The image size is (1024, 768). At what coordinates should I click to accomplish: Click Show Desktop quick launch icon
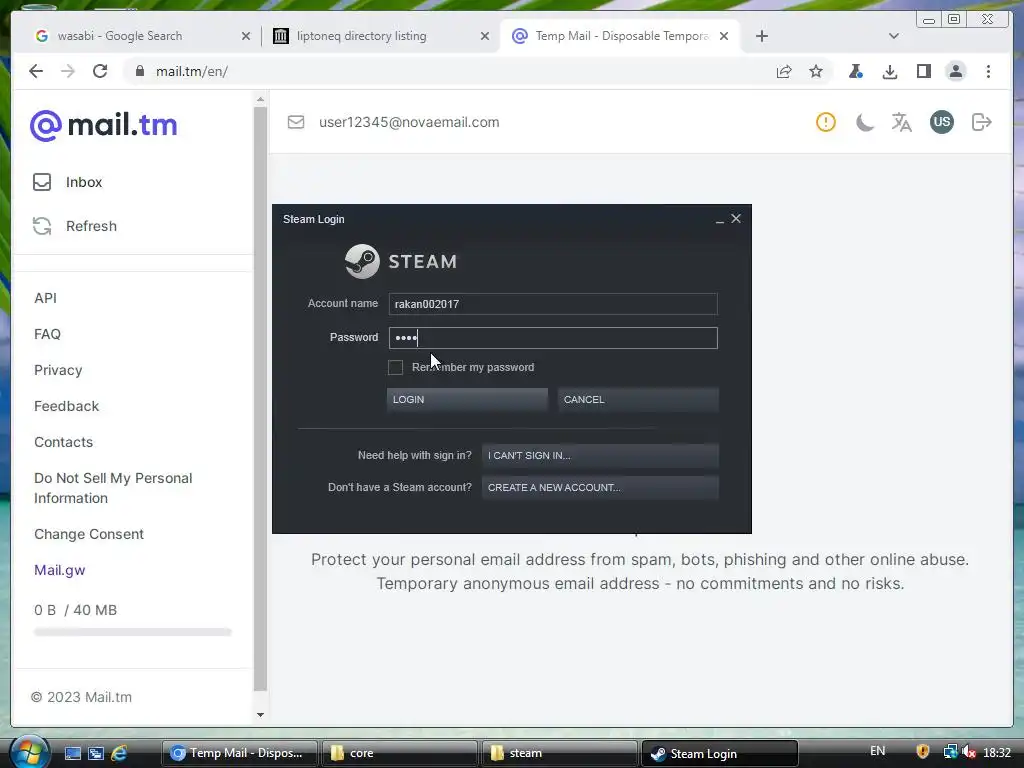point(72,753)
